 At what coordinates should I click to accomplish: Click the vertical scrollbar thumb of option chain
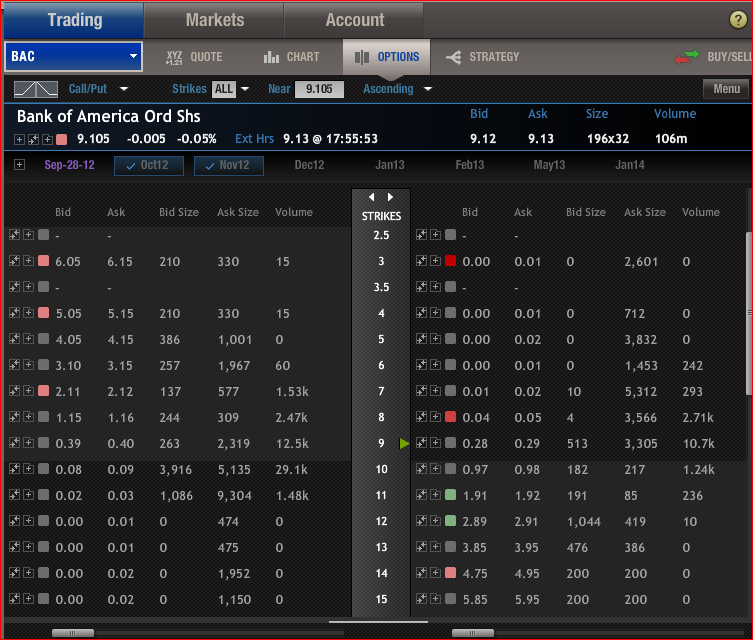tap(749, 313)
